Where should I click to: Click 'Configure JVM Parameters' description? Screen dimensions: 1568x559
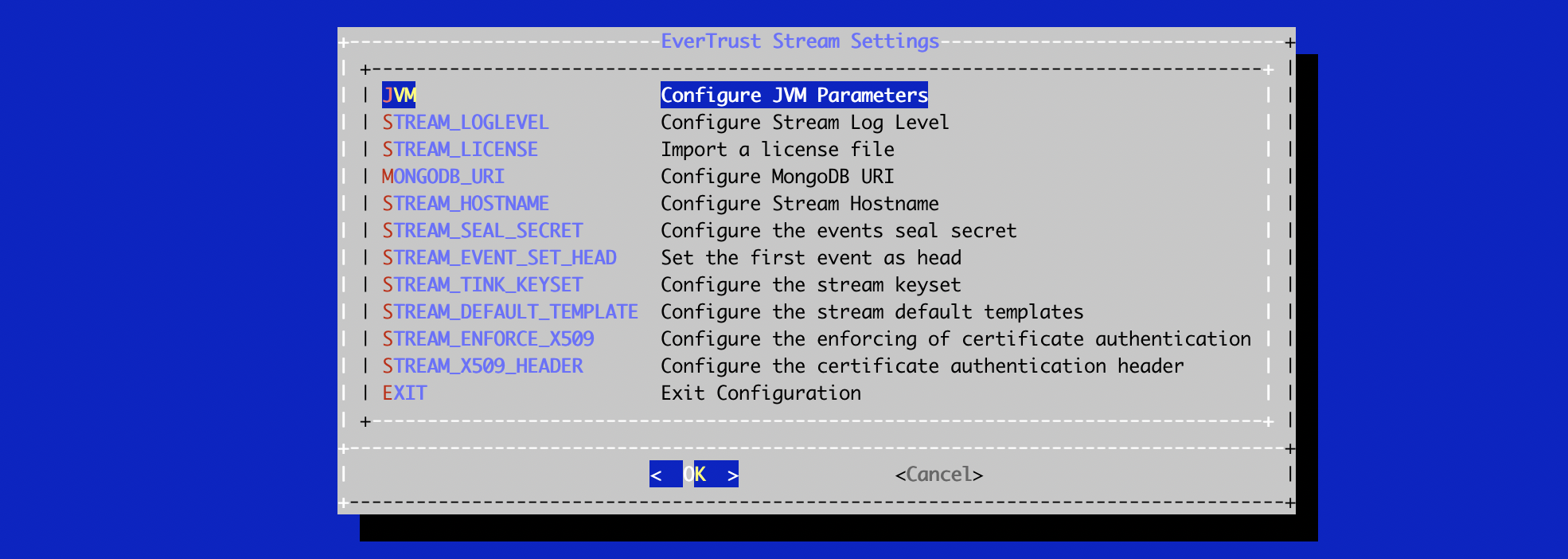tap(794, 95)
